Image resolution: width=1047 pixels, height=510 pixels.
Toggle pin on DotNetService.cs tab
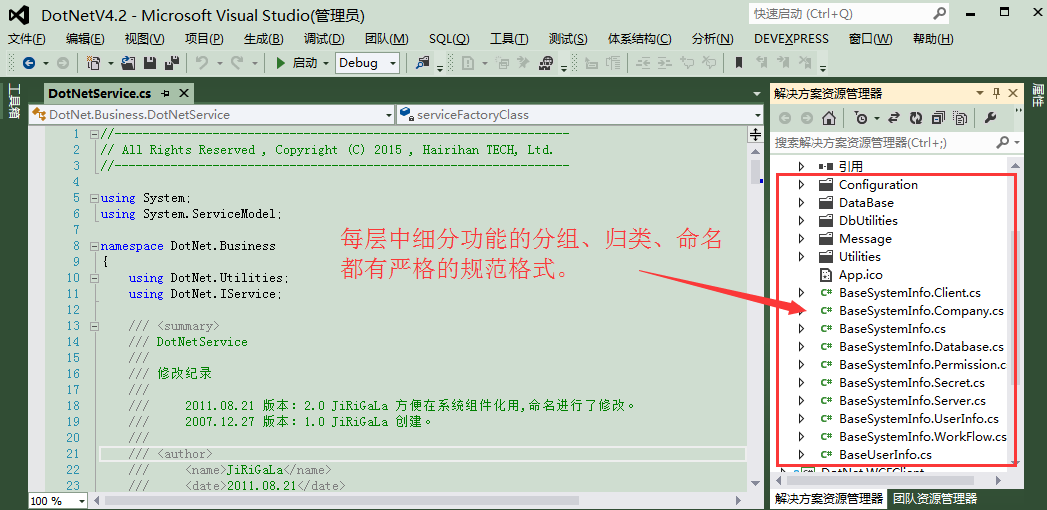point(166,93)
